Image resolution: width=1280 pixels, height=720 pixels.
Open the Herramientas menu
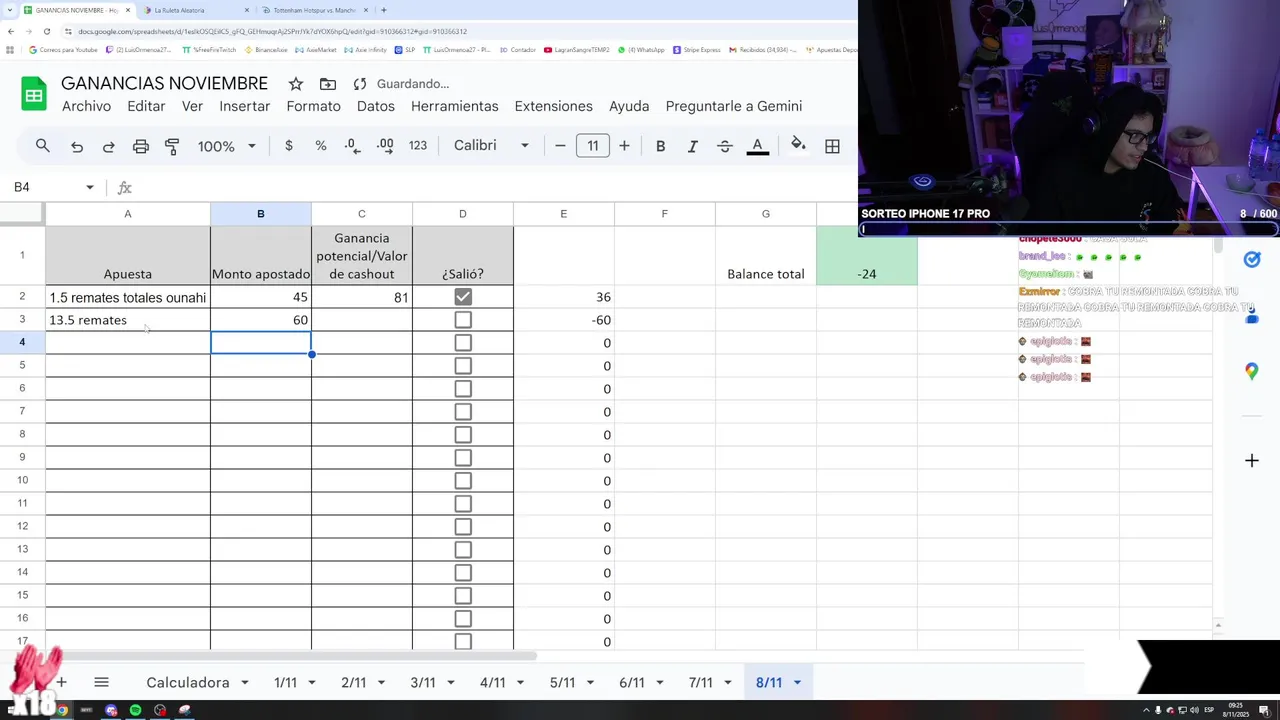(454, 106)
